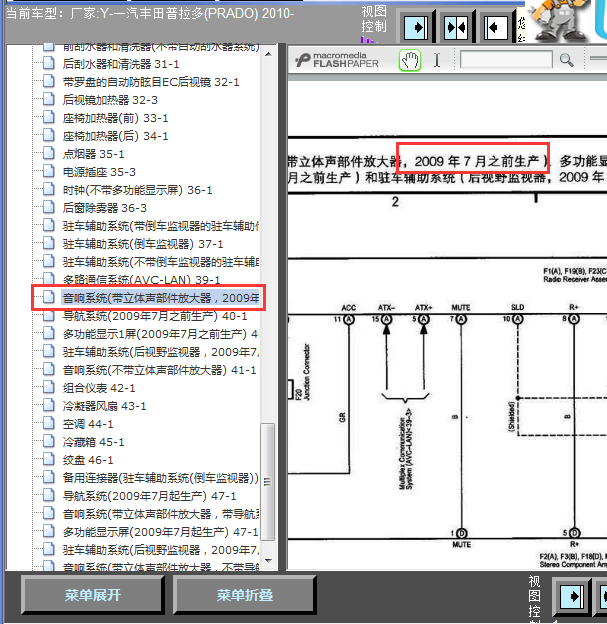
Task: Open 座椅加热器(后) 34-1
Action: [x=115, y=136]
